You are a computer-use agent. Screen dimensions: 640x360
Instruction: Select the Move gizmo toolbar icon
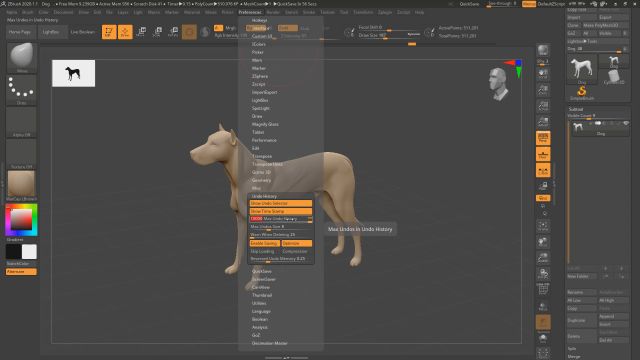pos(141,32)
